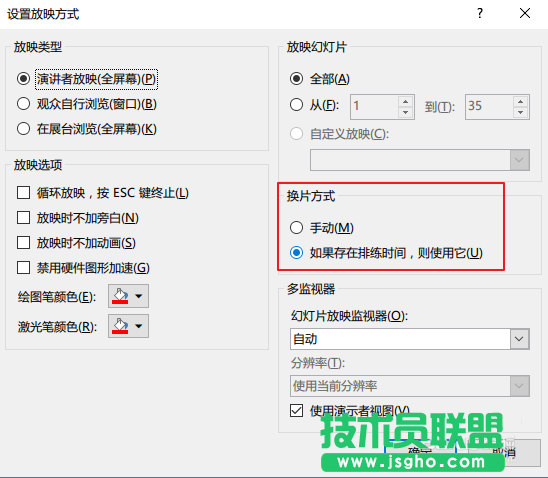This screenshot has height=478, width=548.
Task: Toggle 禁用硬件图形加速 checkbox
Action: pyautogui.click(x=23, y=268)
